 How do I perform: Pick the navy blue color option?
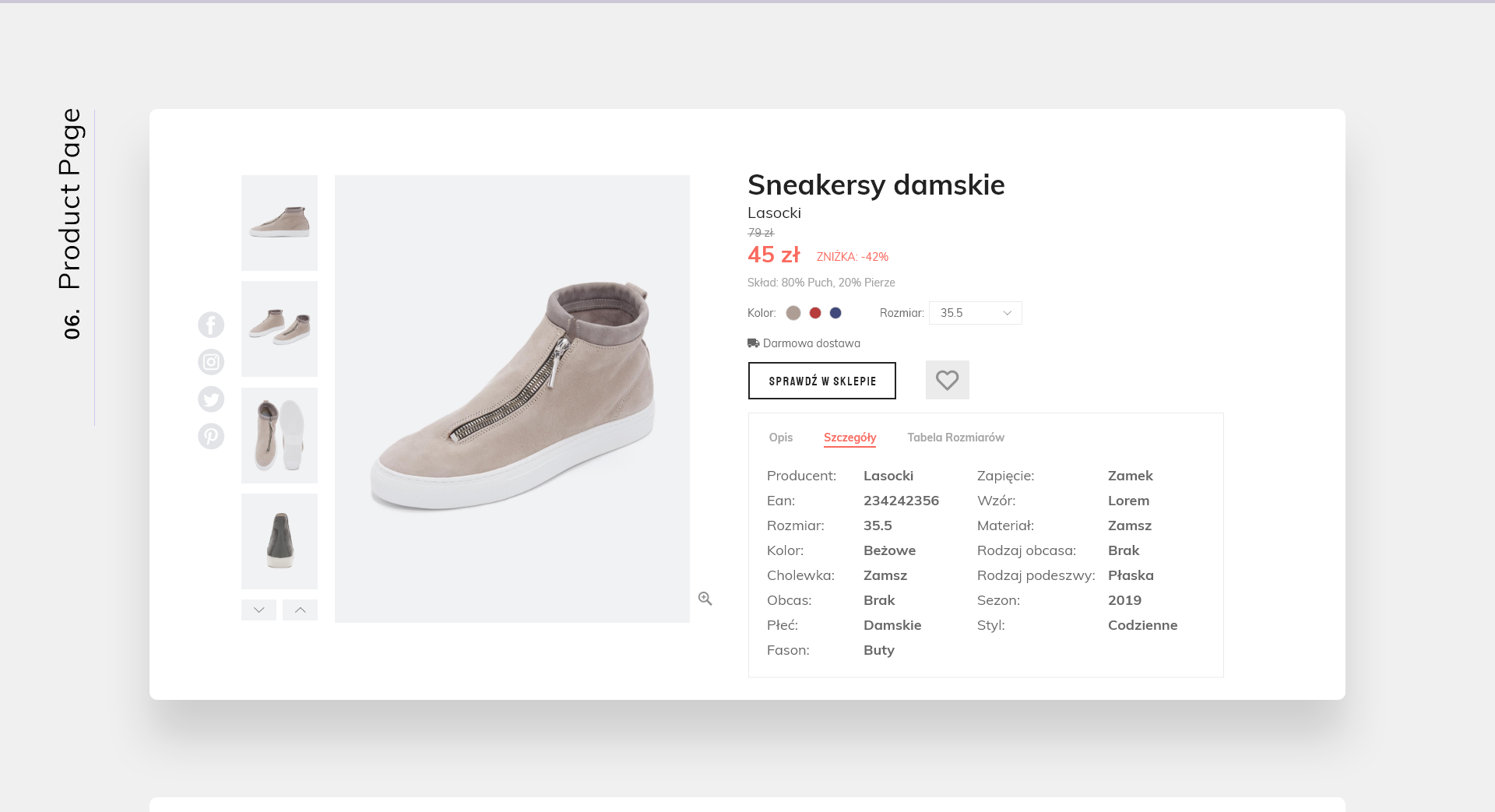tap(835, 313)
